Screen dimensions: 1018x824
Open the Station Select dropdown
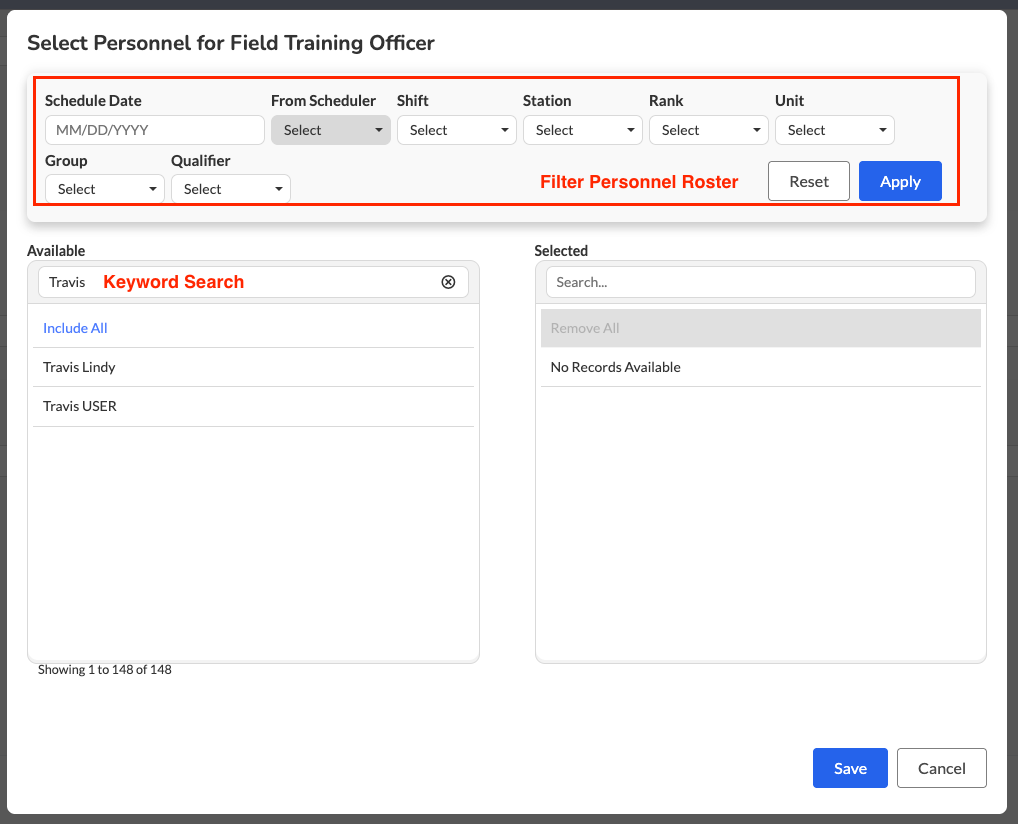[582, 130]
